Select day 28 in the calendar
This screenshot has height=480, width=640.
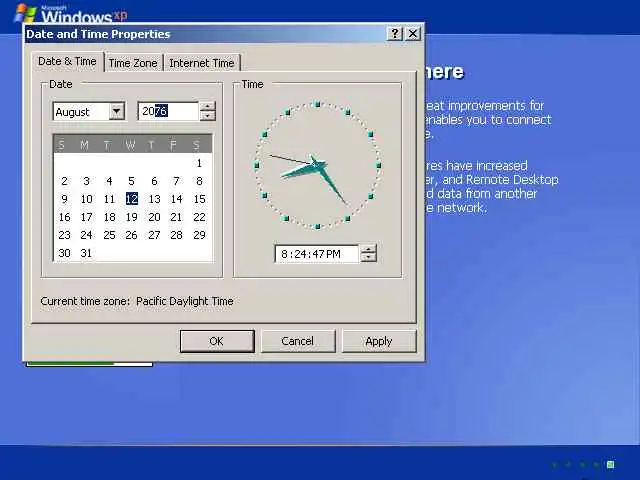(176, 235)
